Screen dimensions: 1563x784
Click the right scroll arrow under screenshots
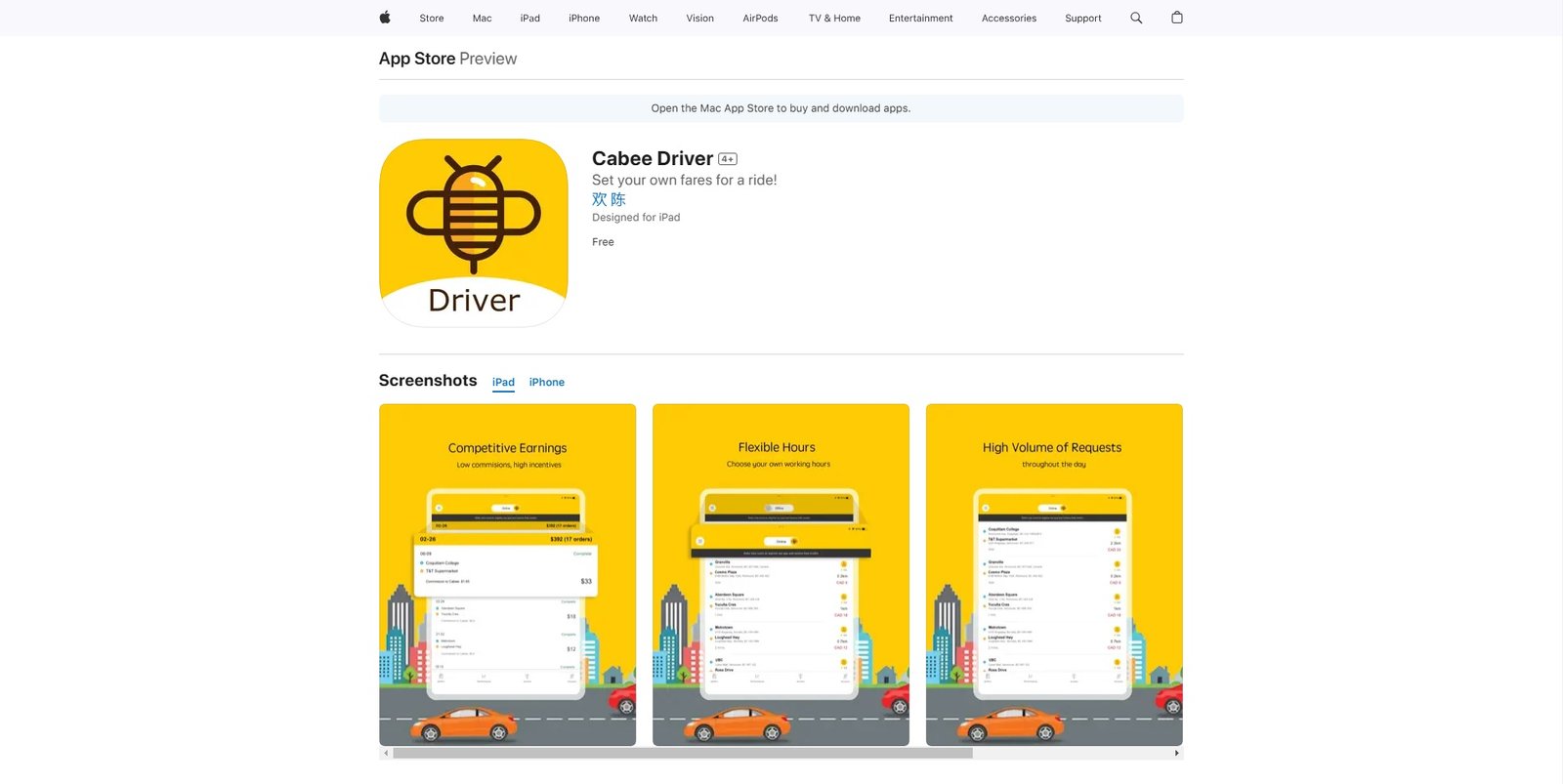pyautogui.click(x=1176, y=753)
